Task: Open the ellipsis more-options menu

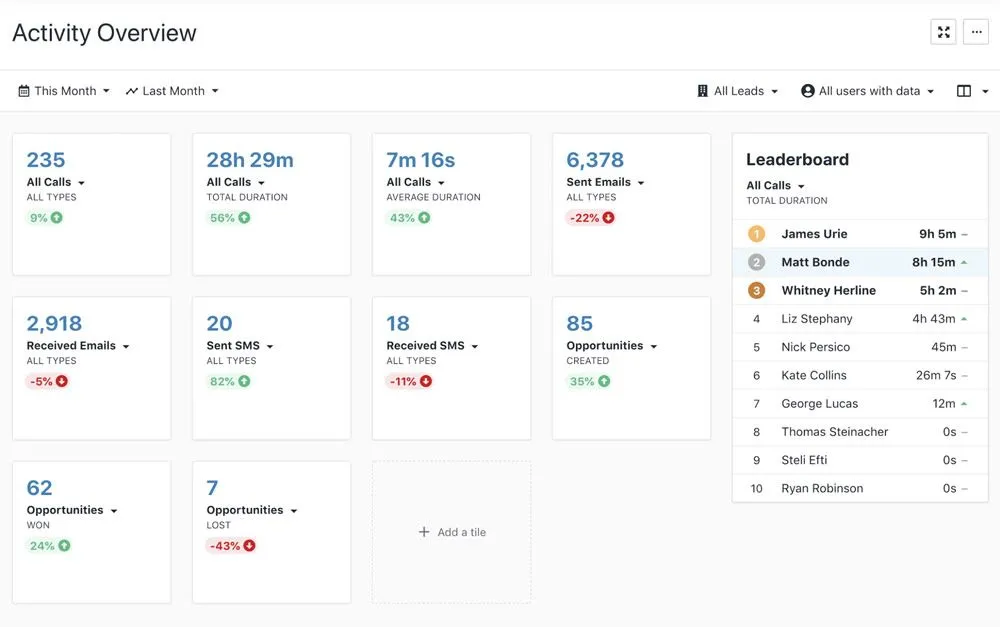Action: click(976, 31)
